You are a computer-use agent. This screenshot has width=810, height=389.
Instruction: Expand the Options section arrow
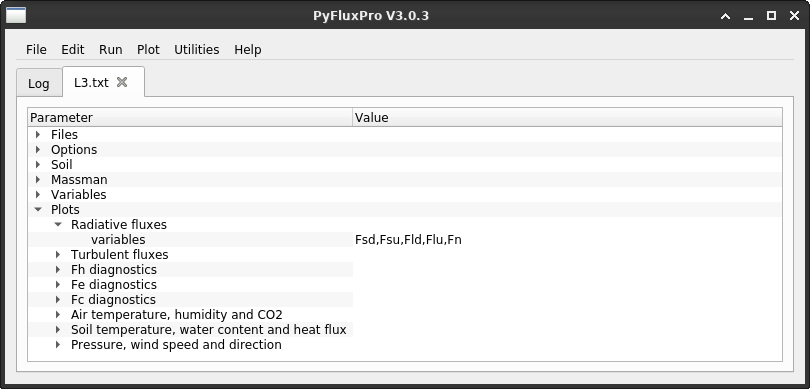point(38,150)
